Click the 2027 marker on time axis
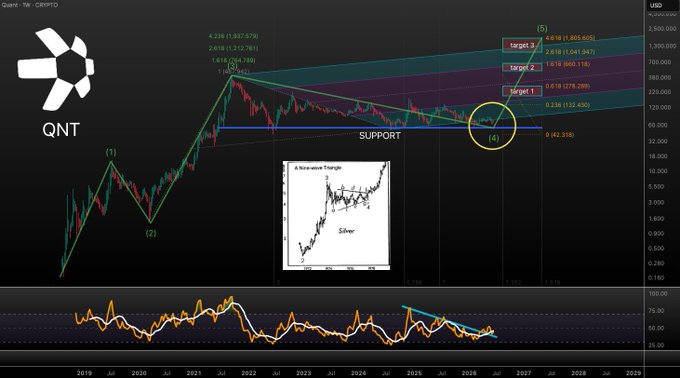 [523, 373]
